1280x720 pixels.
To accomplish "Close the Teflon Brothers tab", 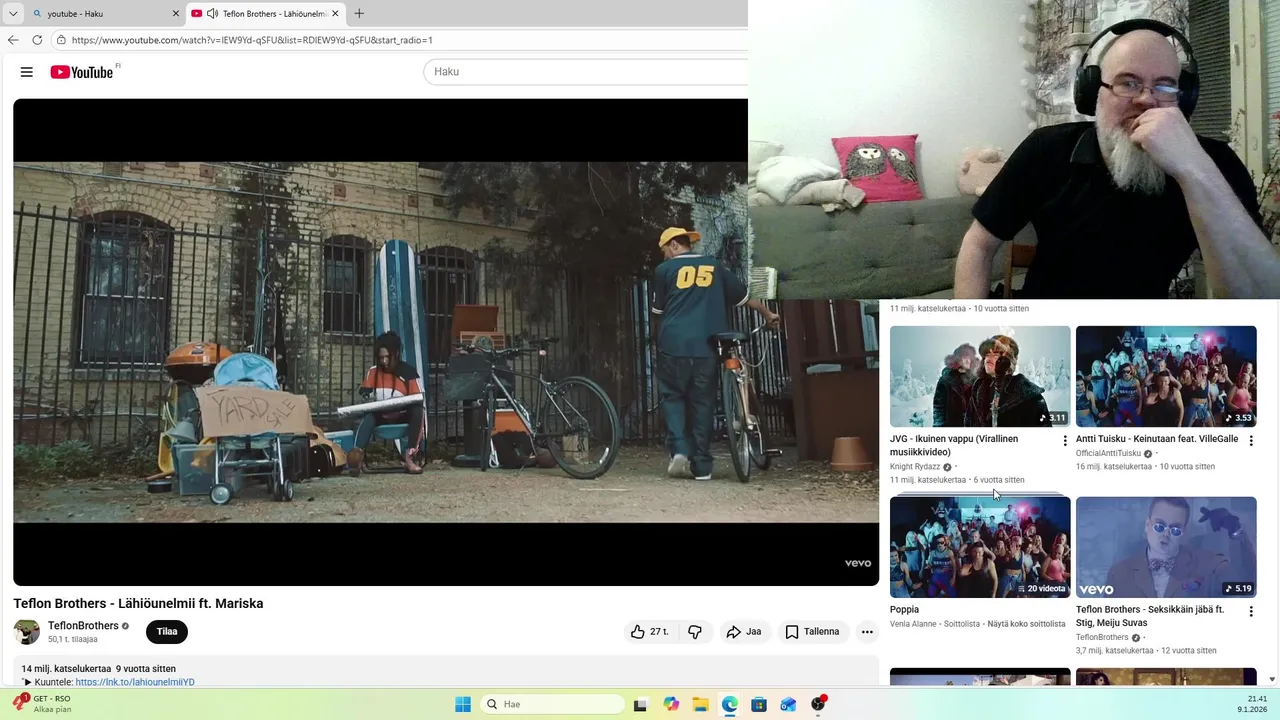I will 335,14.
